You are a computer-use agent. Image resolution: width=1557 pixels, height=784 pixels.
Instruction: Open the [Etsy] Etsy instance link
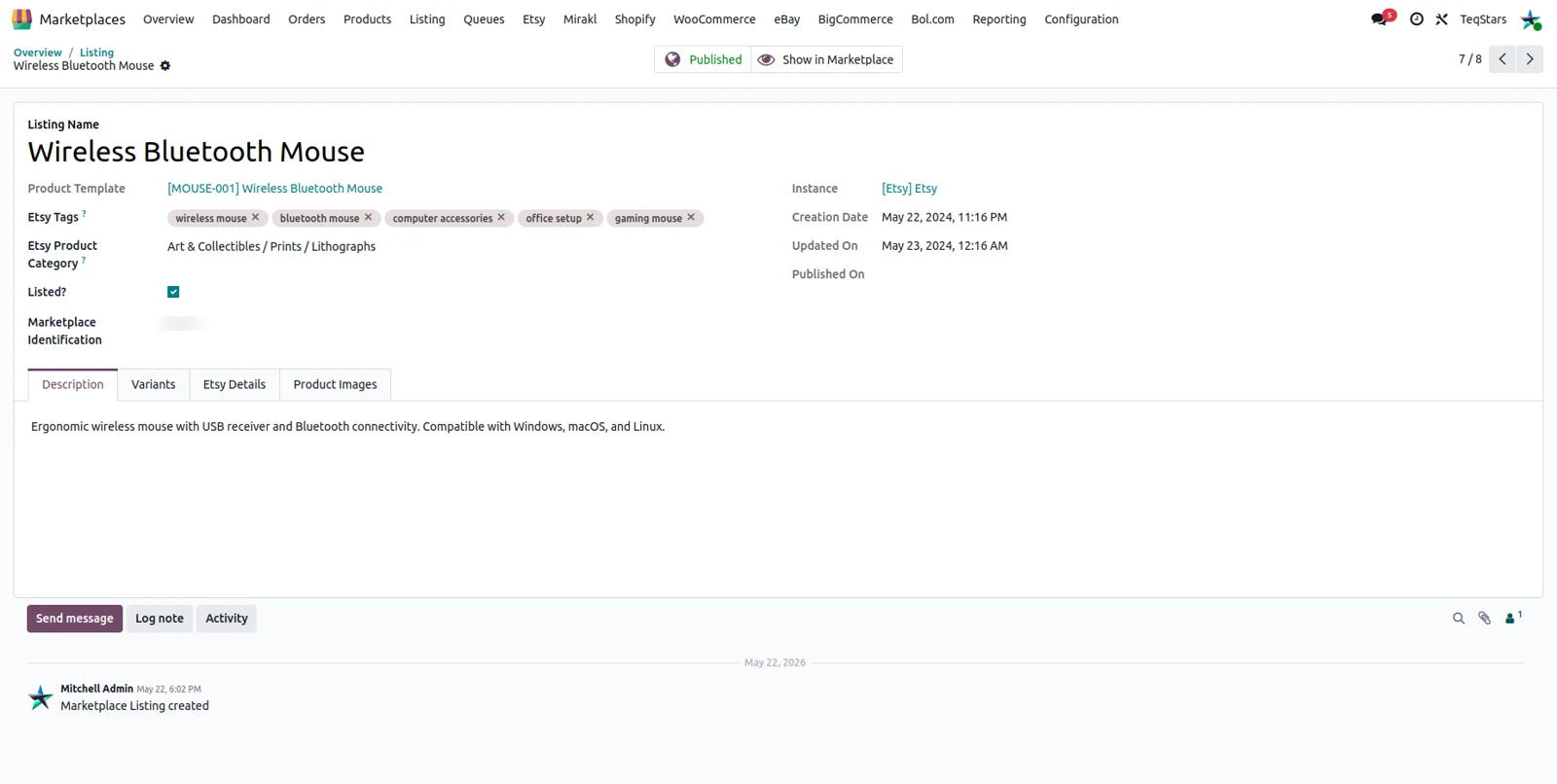click(x=909, y=189)
